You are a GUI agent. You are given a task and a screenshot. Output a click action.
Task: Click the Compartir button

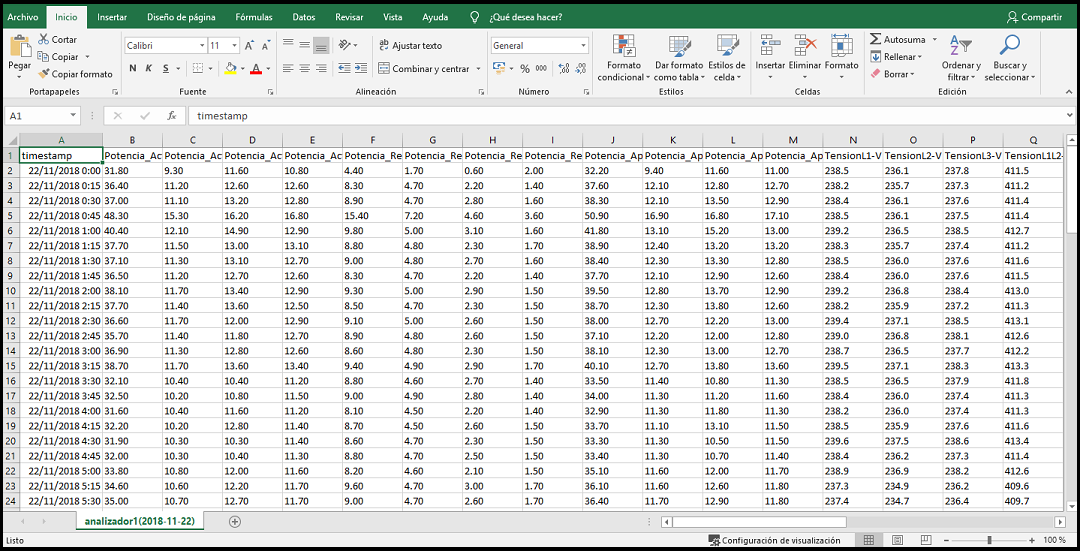(1034, 17)
